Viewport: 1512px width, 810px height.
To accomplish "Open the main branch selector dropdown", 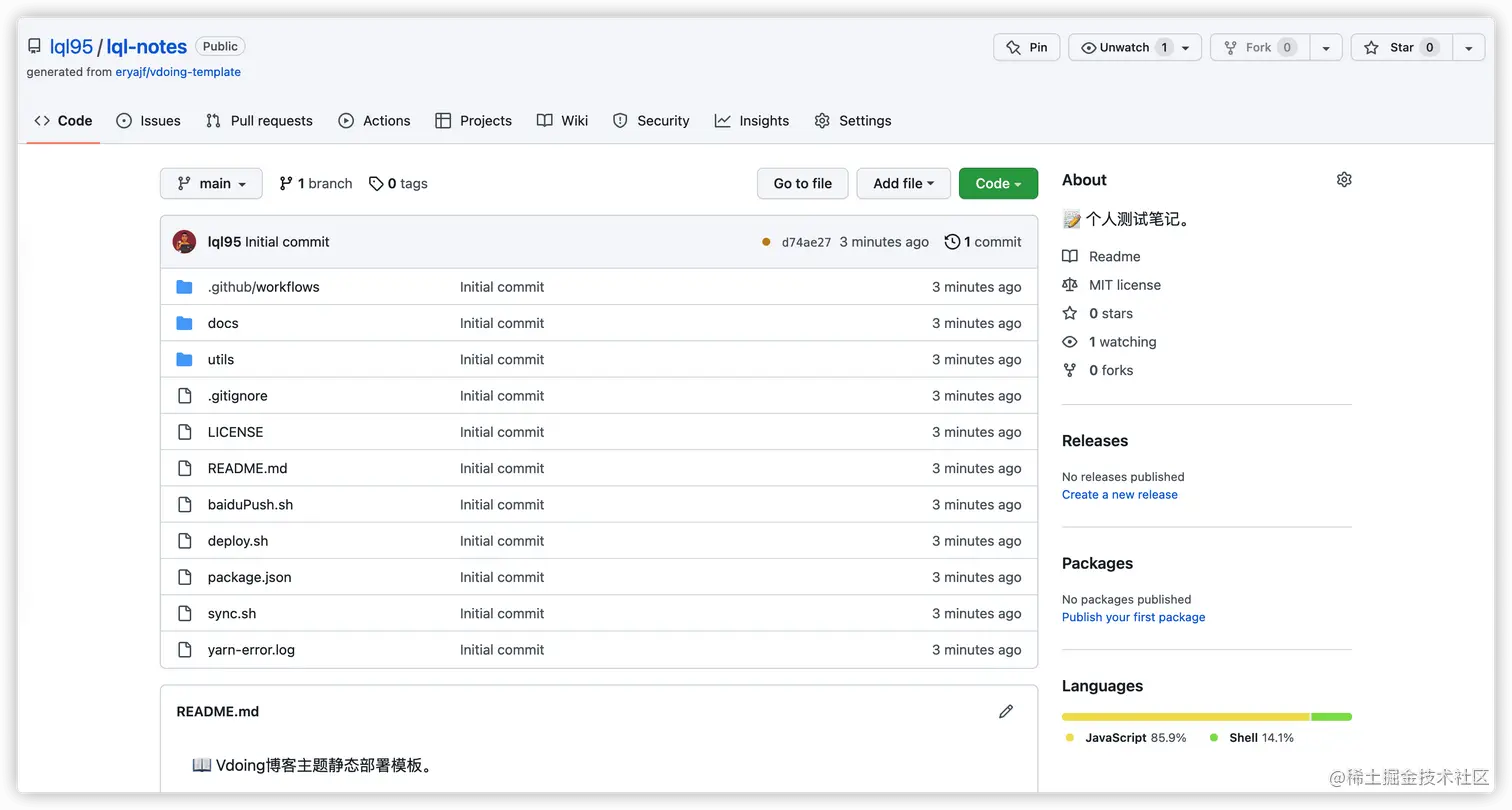I will point(211,184).
